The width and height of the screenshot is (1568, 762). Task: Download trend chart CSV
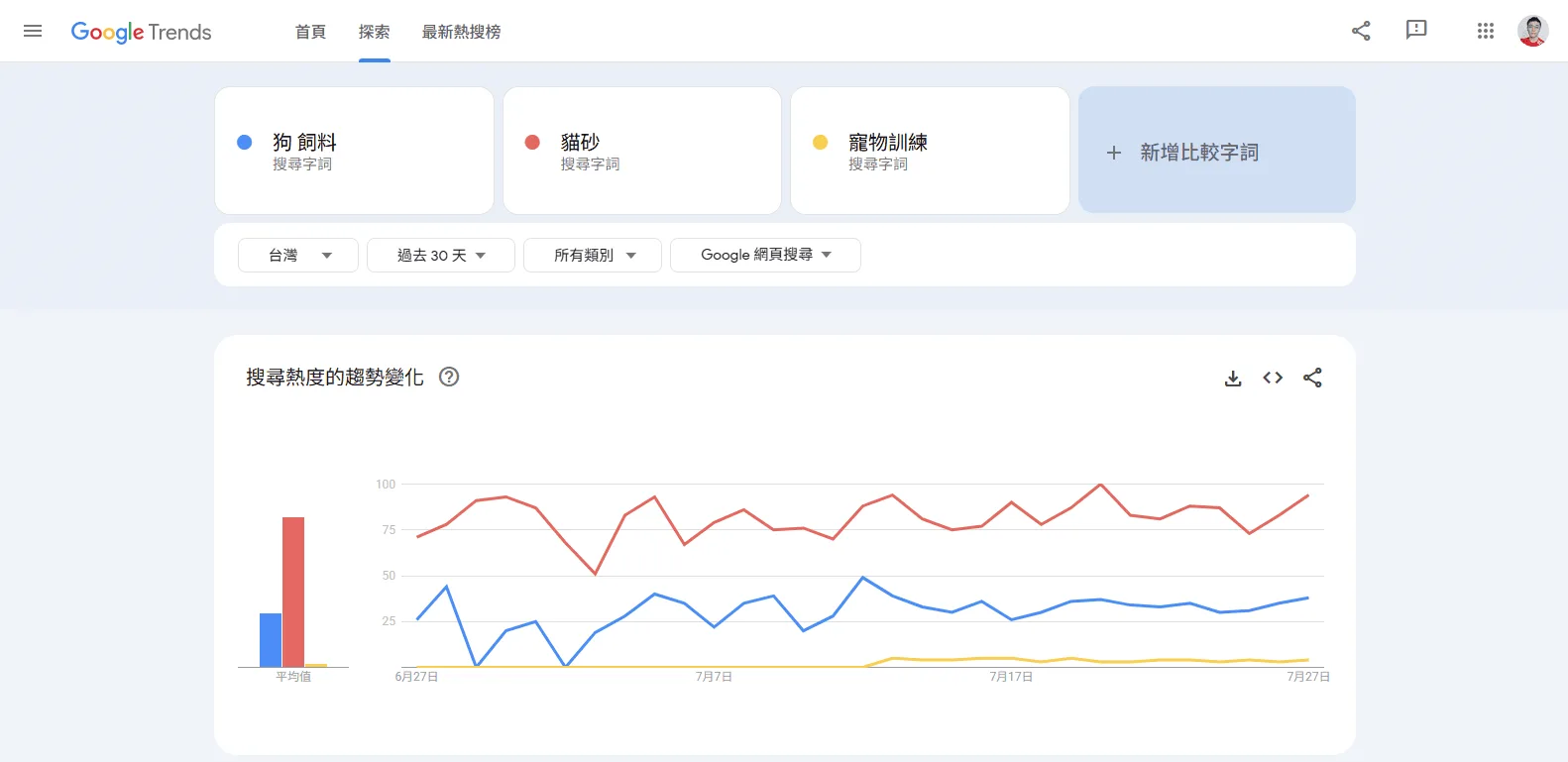click(1233, 378)
